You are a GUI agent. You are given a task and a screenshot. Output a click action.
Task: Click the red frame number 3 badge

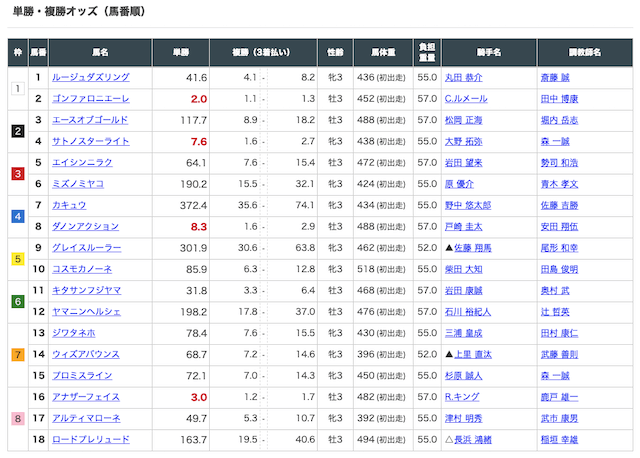click(x=17, y=174)
